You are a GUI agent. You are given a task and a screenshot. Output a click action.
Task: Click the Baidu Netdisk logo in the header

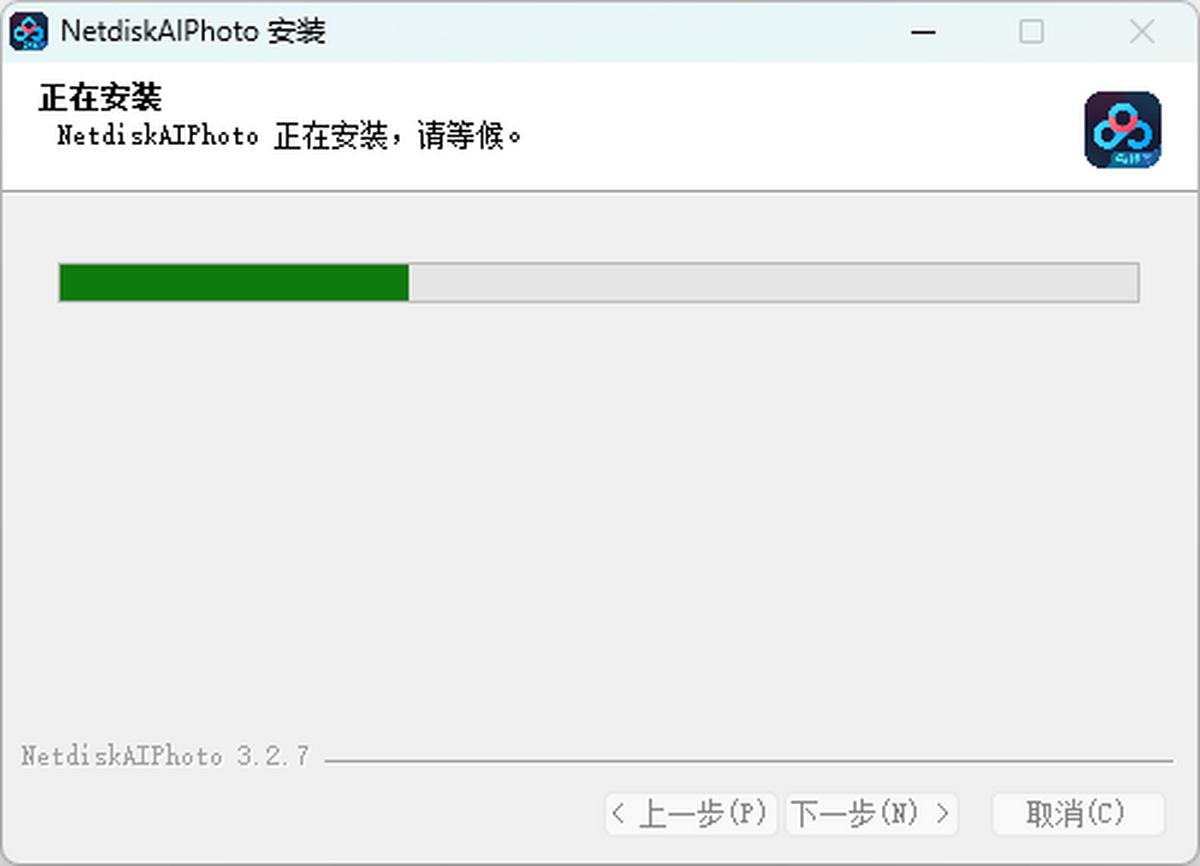click(x=1123, y=130)
